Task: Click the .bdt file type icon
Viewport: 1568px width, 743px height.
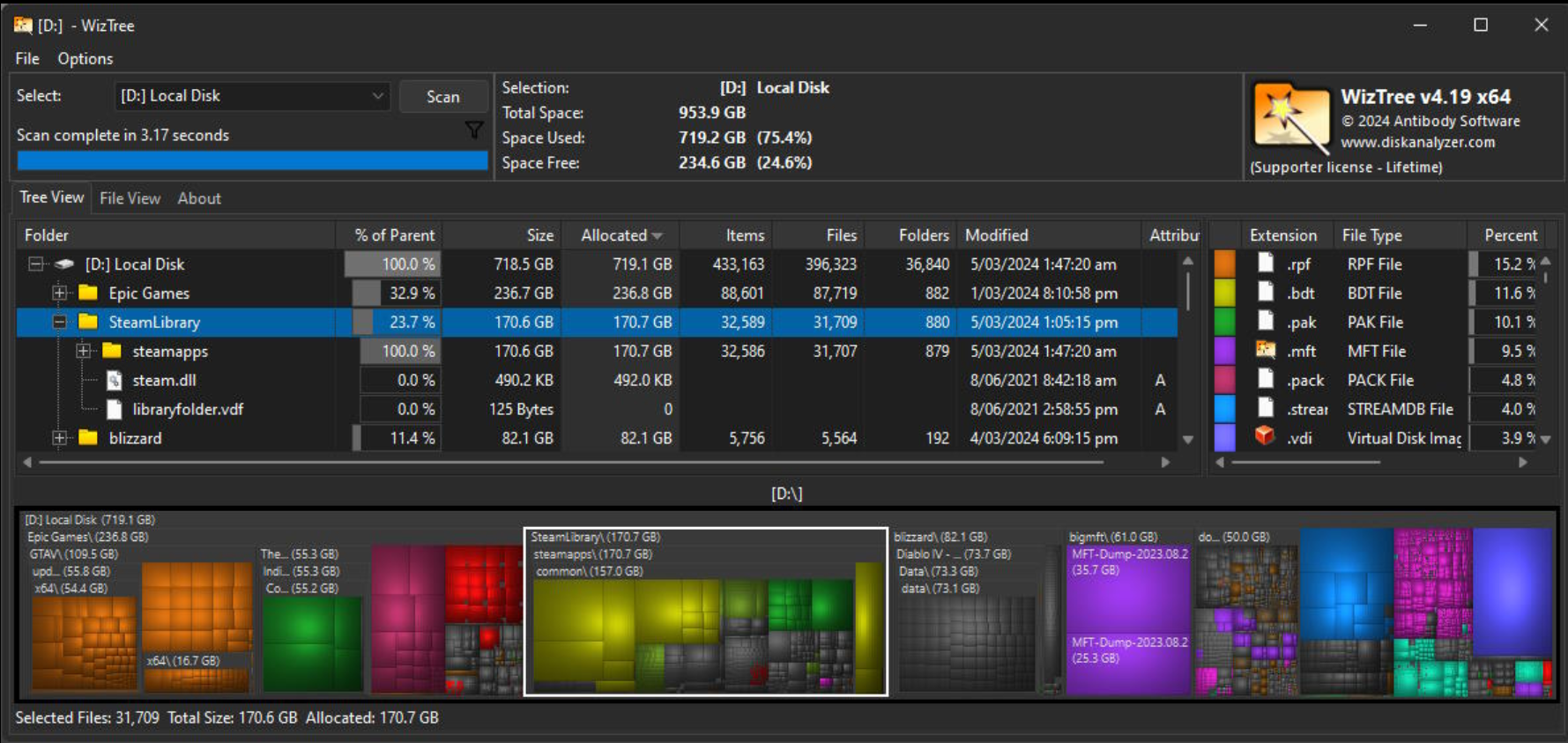Action: (x=1266, y=292)
